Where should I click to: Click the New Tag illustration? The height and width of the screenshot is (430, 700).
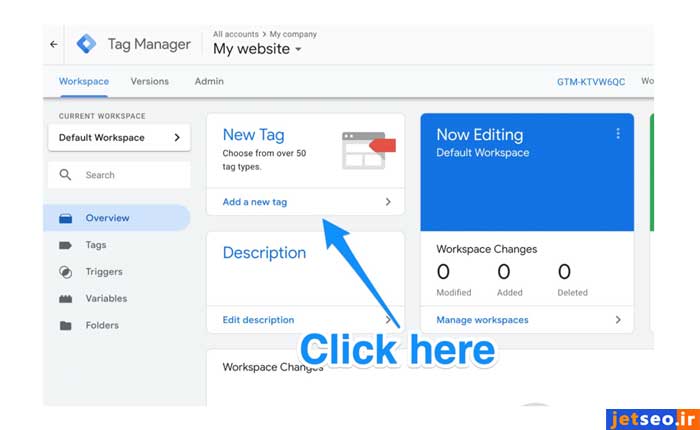point(368,148)
